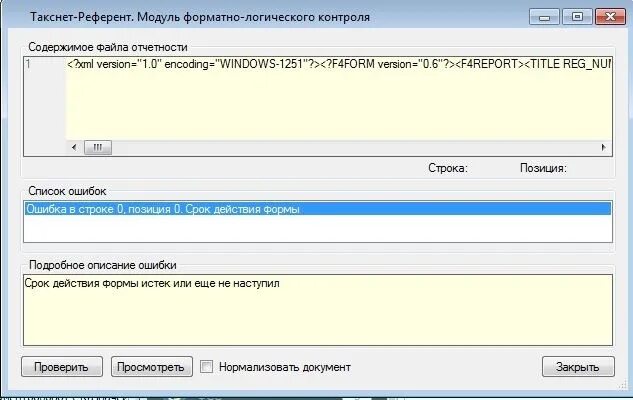Click the Строка: label
The image size is (633, 400).
[x=448, y=168]
